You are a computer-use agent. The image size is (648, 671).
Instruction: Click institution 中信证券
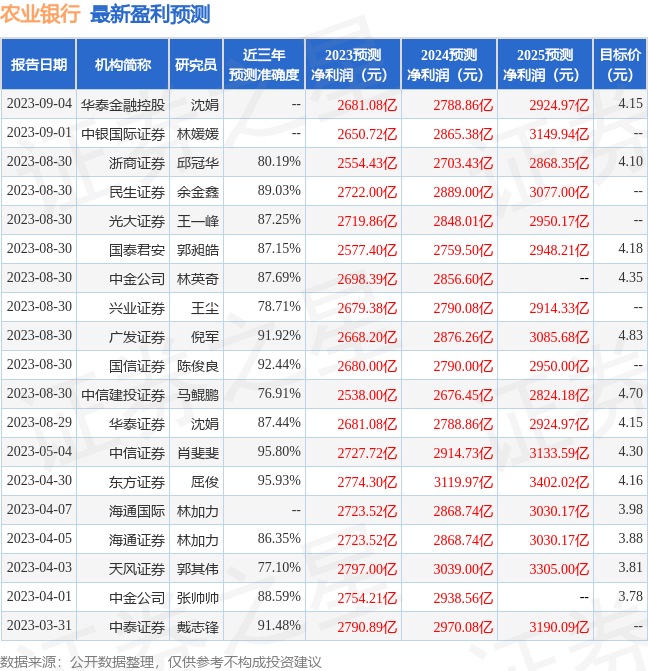[137, 453]
